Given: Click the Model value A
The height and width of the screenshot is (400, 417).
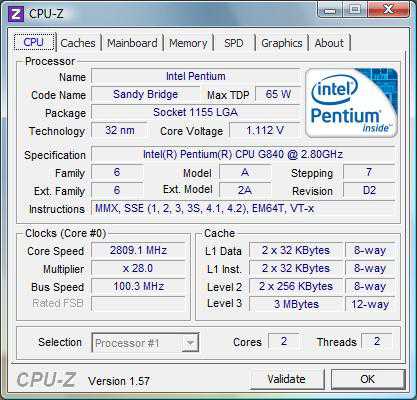Looking at the screenshot, I should tap(245, 172).
